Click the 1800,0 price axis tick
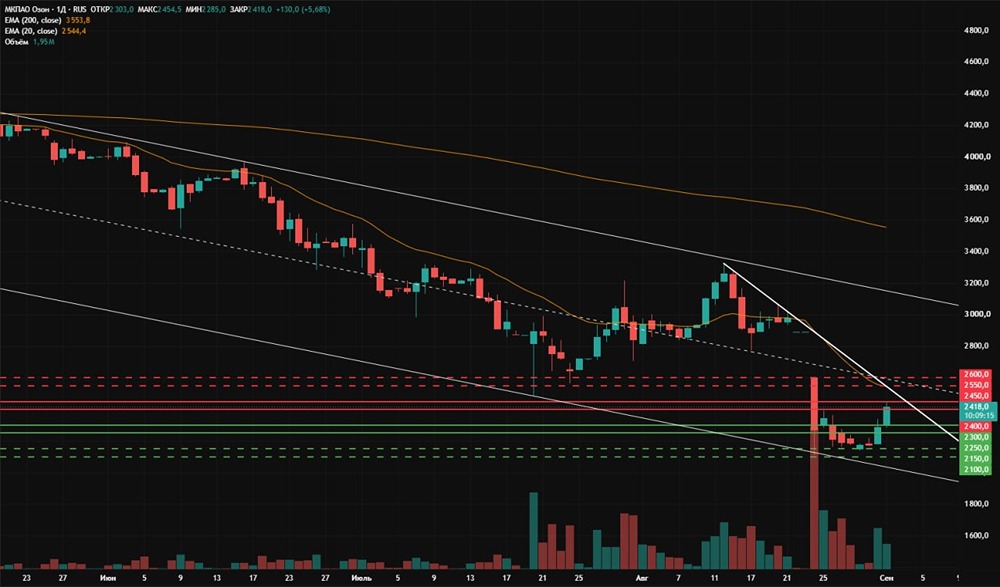 pos(976,504)
